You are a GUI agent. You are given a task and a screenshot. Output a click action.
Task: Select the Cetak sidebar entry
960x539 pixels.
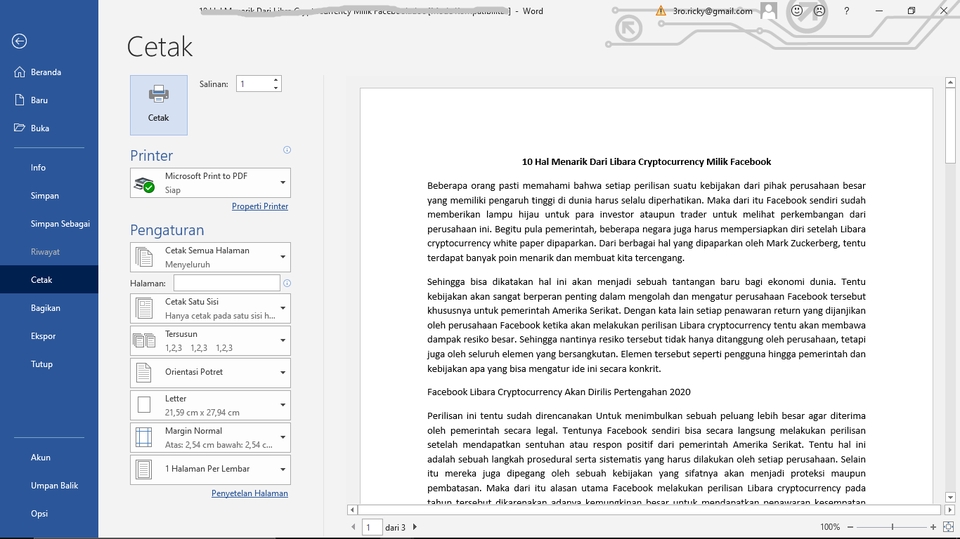click(x=49, y=280)
